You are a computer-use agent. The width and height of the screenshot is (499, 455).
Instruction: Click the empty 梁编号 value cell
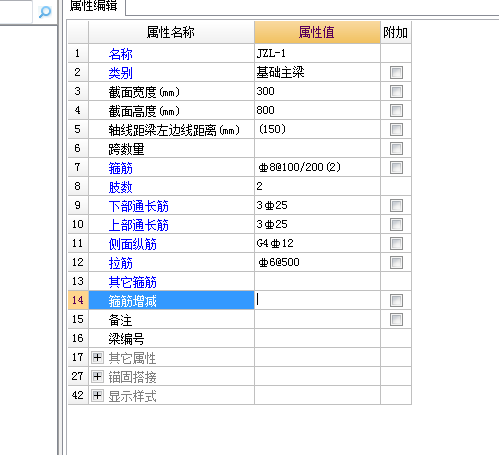point(317,338)
